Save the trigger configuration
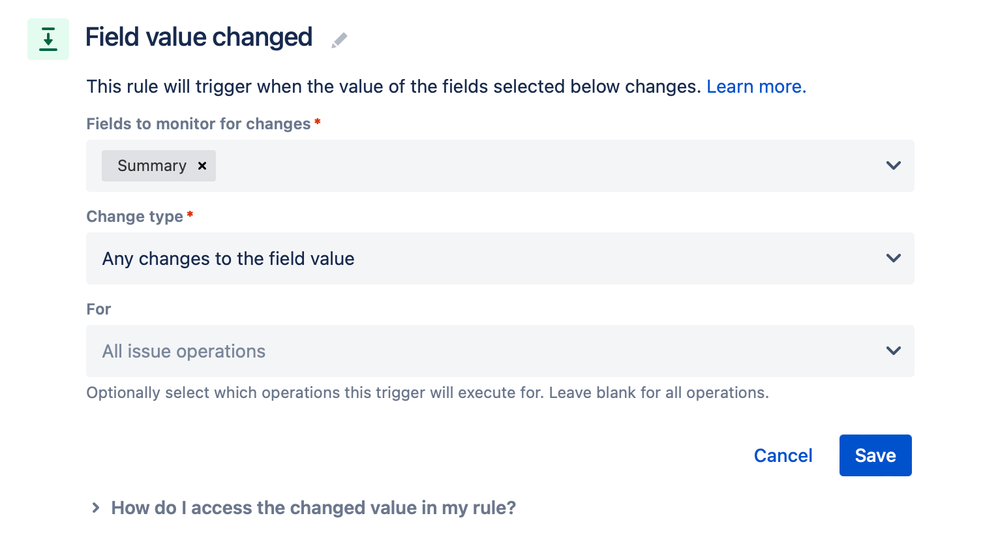Screen dimensions: 998x539 tap(875, 455)
